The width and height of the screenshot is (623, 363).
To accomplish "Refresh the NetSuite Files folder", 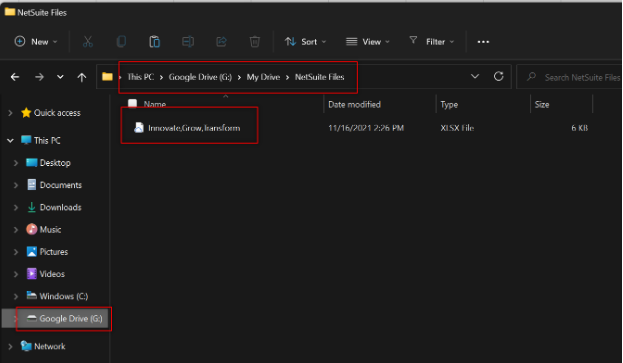I will click(499, 76).
